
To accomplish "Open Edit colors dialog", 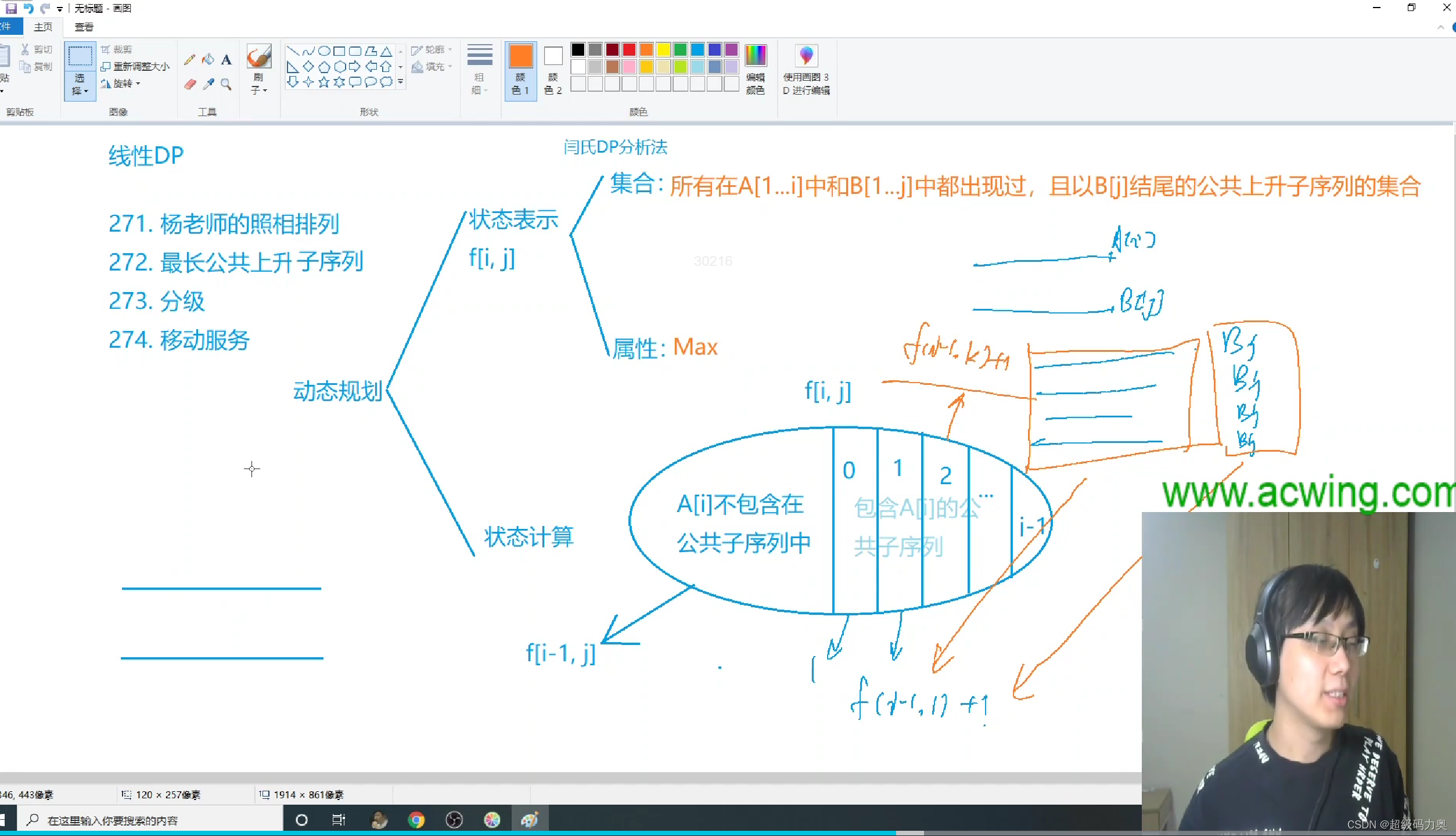I will coord(756,69).
